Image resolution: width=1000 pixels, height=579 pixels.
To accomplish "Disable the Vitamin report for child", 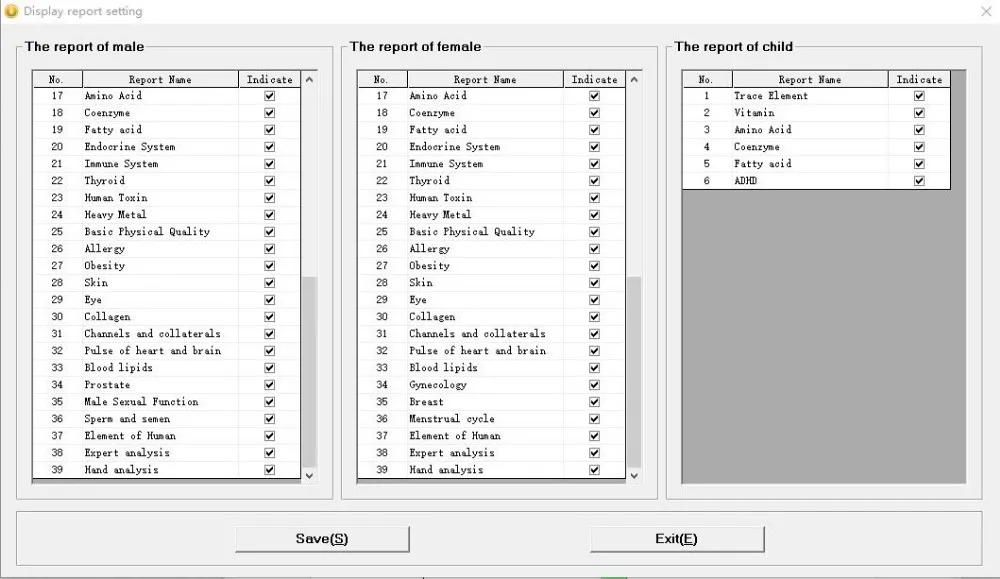I will click(919, 112).
